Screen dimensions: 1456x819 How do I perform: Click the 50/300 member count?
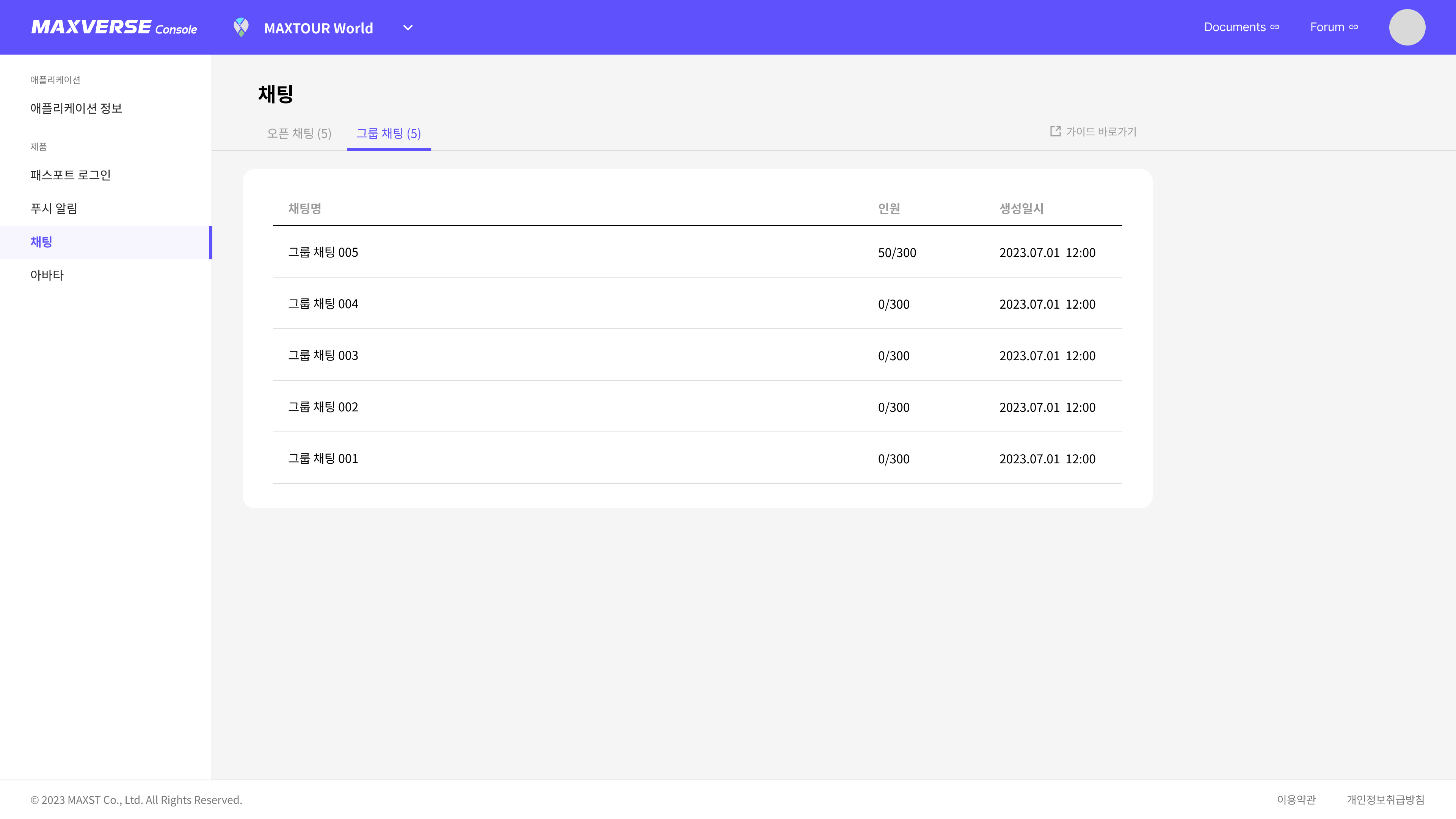click(897, 253)
